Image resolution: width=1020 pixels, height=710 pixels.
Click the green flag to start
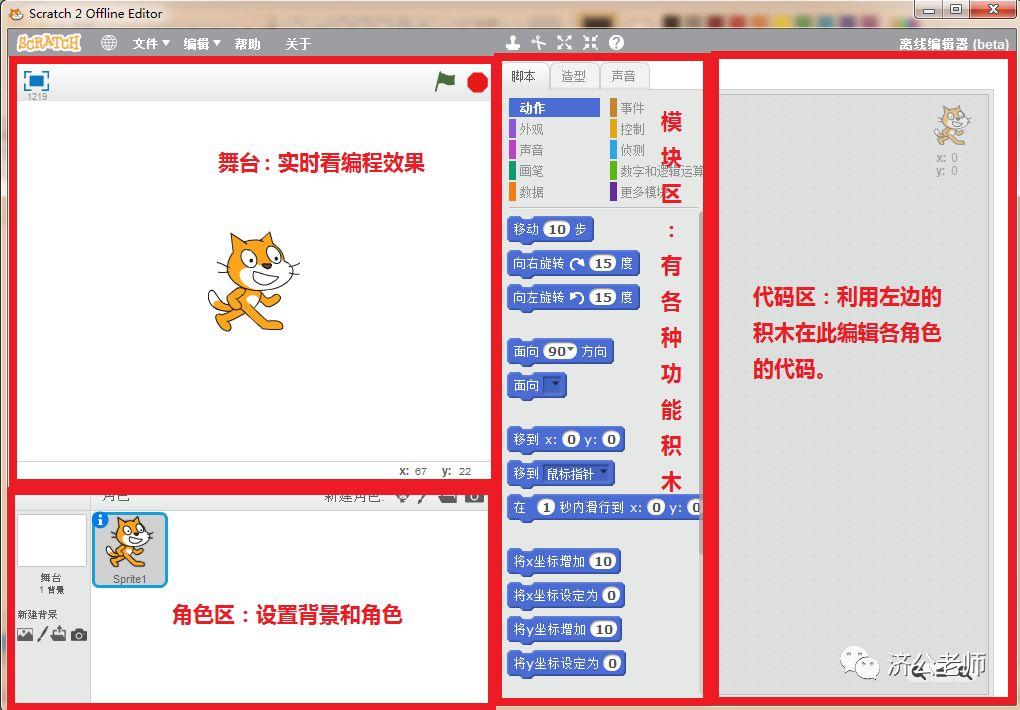(445, 82)
